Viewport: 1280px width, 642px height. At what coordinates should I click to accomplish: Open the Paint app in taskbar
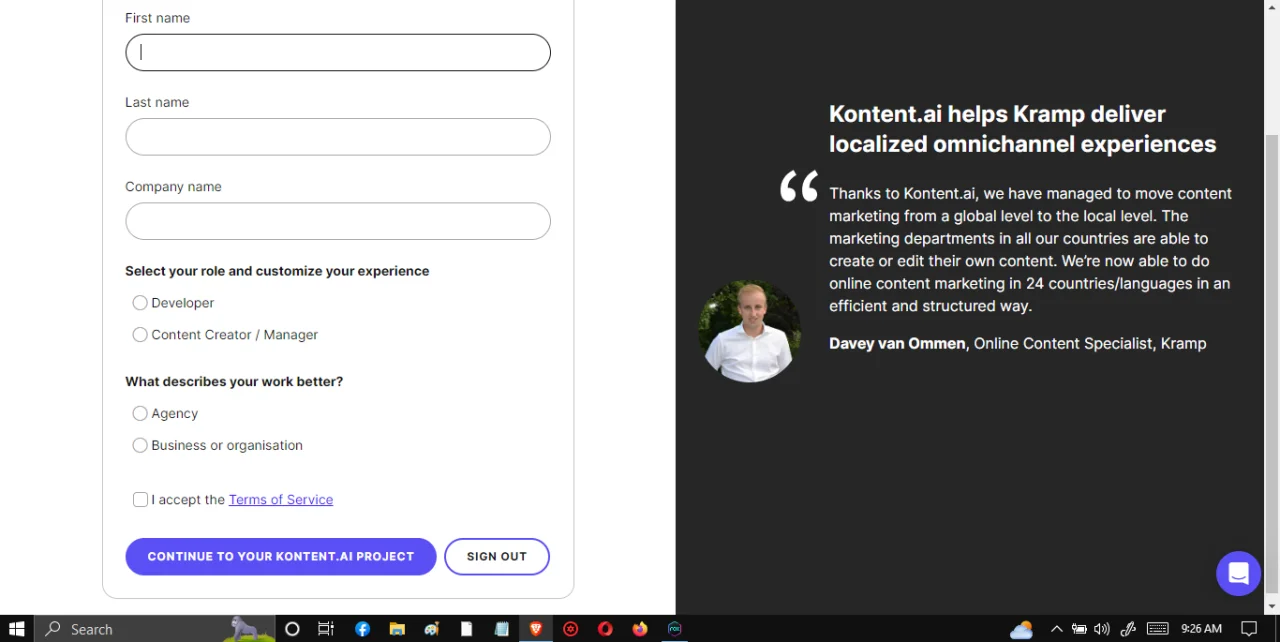click(x=432, y=629)
